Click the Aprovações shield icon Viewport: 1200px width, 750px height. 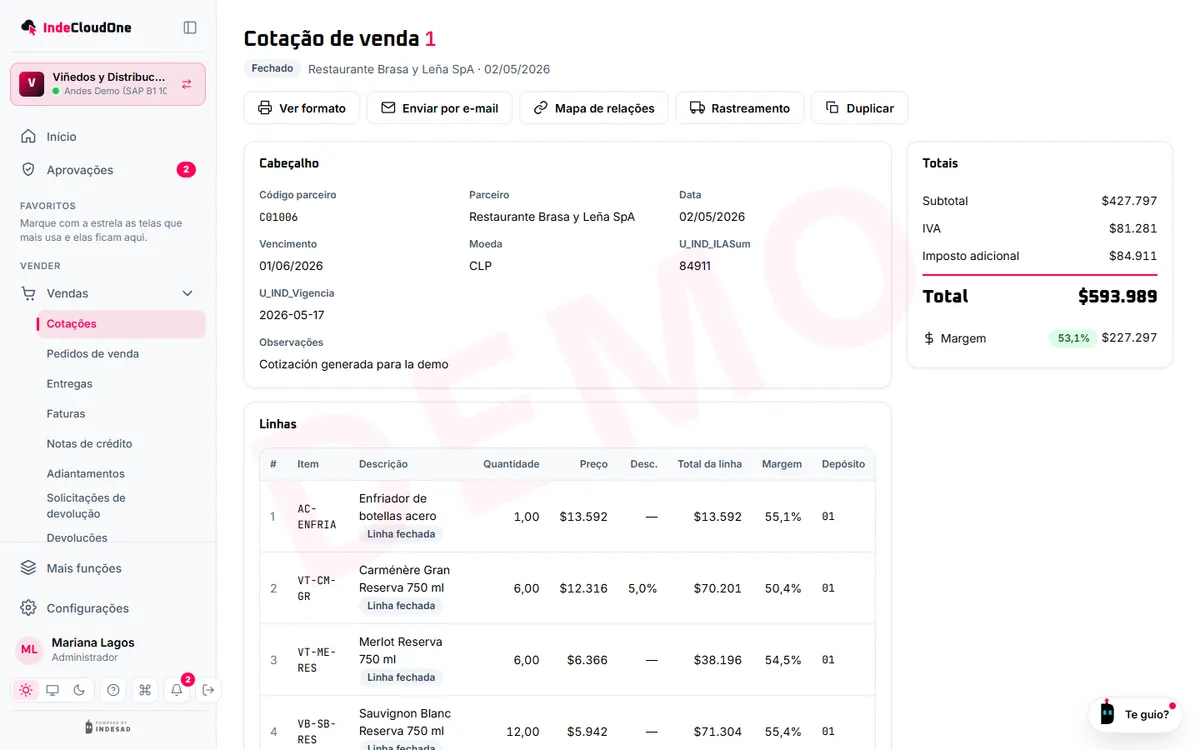coord(28,170)
